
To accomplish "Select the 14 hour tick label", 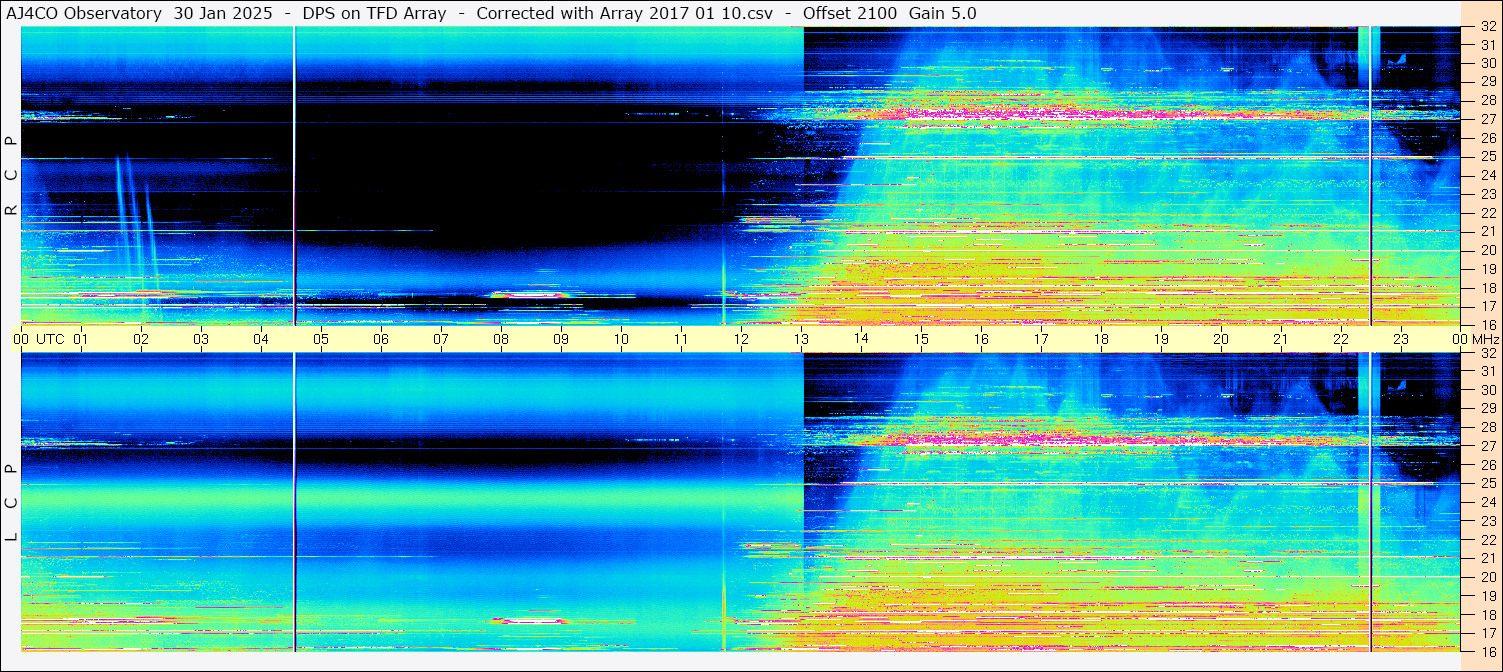I will (861, 339).
